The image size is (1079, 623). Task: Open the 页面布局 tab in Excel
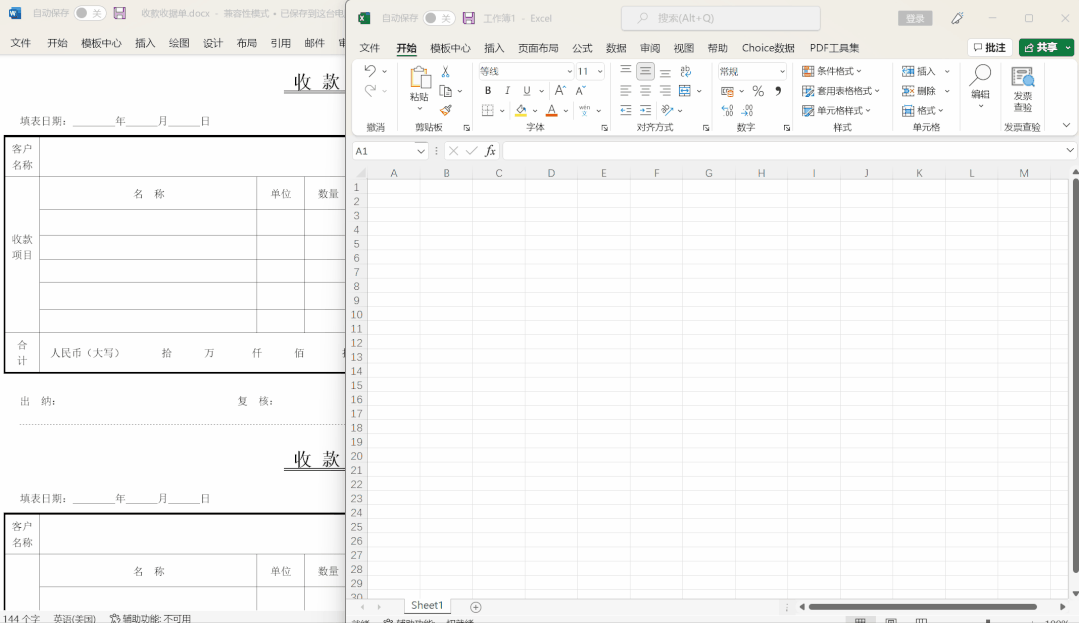[538, 48]
